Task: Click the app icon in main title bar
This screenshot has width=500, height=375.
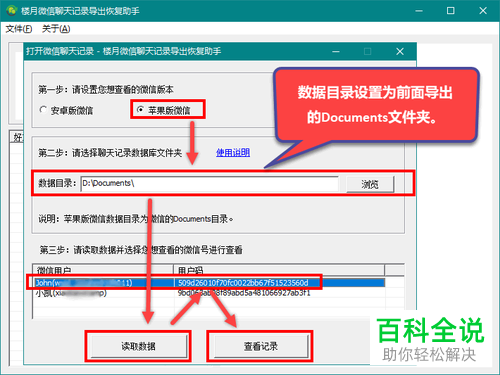Action: coord(12,11)
